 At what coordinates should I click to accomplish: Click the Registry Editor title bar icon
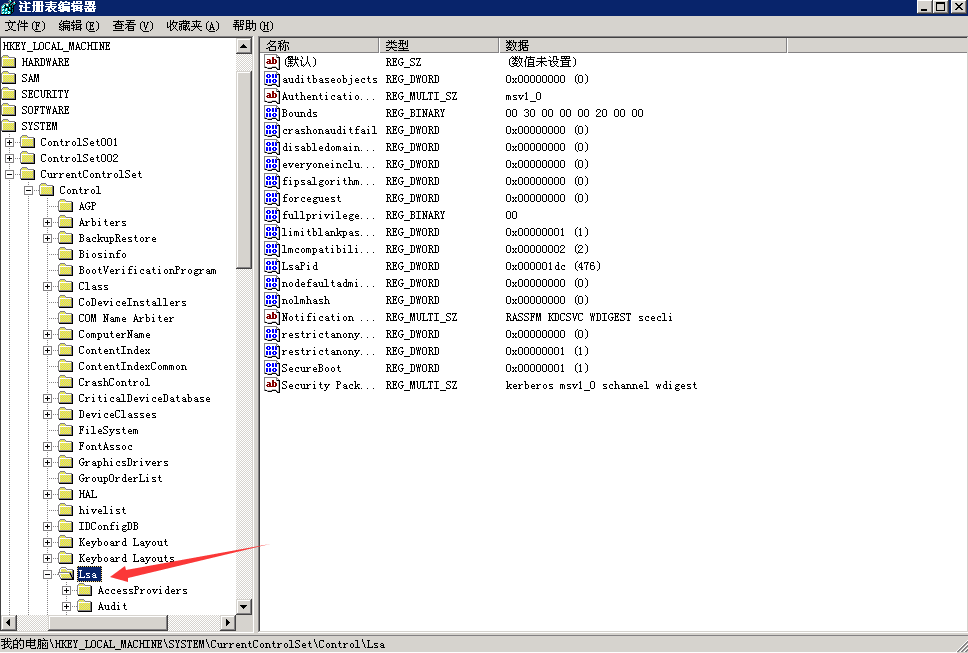pyautogui.click(x=8, y=7)
